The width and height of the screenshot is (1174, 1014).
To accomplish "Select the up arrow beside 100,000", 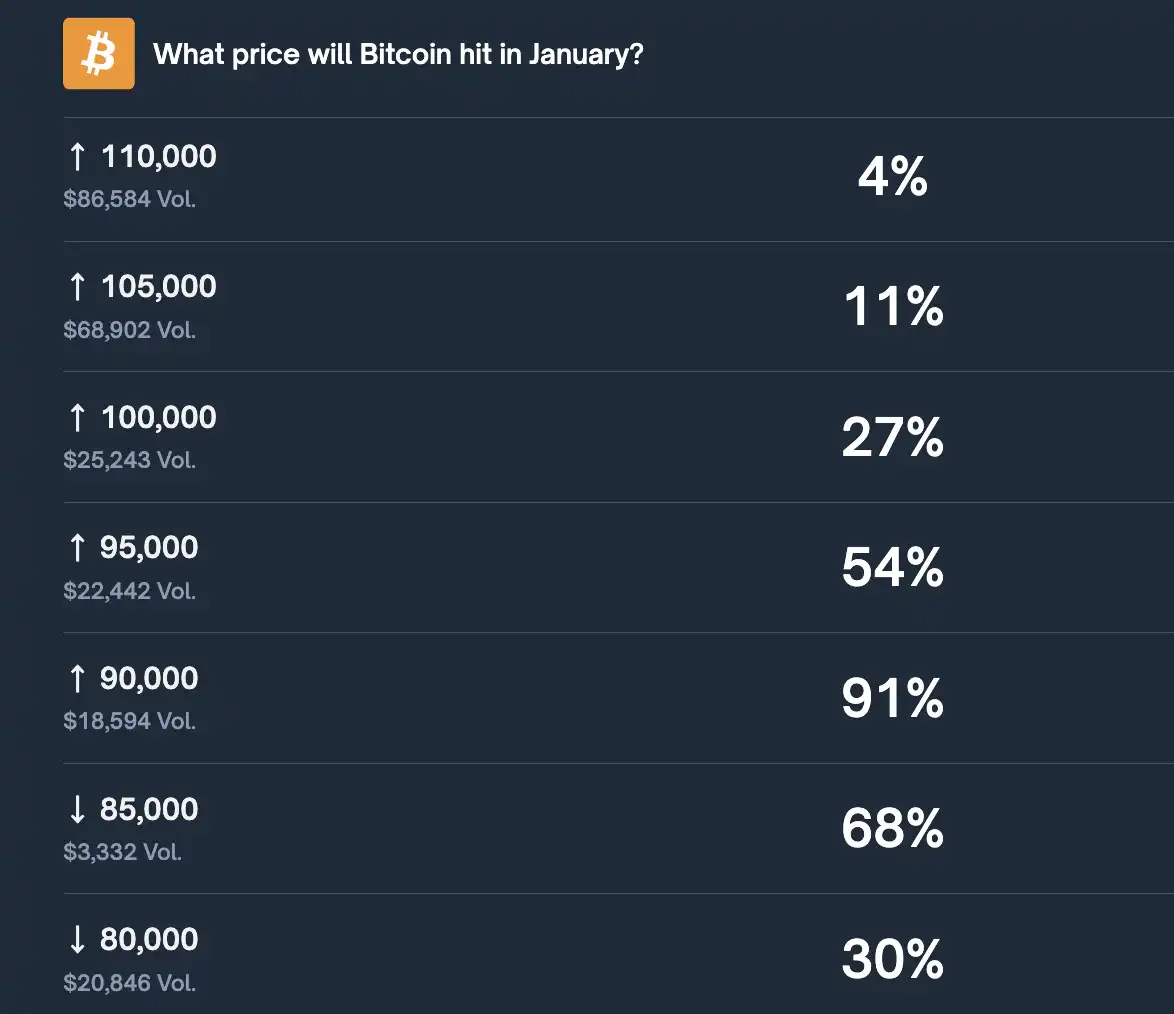I will pos(77,417).
